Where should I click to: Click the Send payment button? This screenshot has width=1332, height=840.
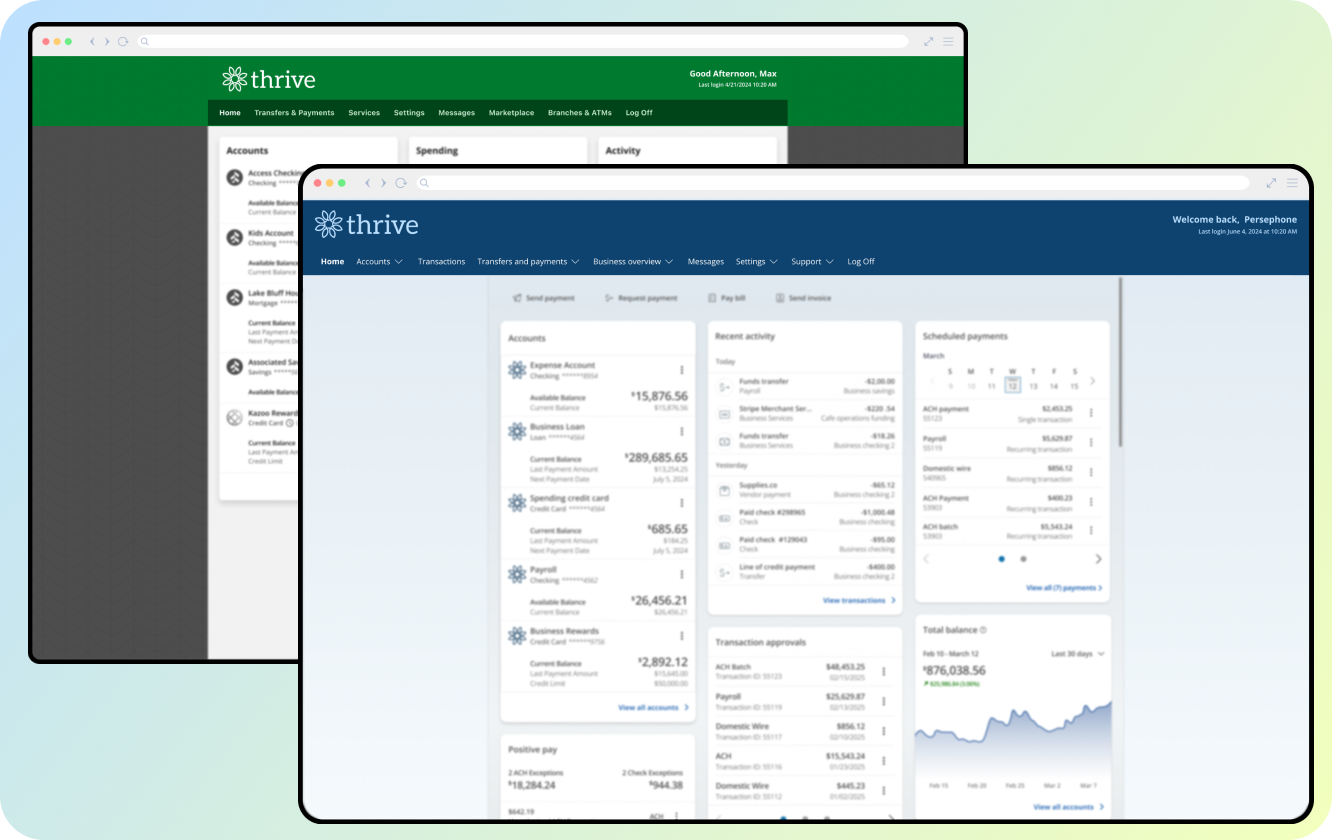click(543, 298)
